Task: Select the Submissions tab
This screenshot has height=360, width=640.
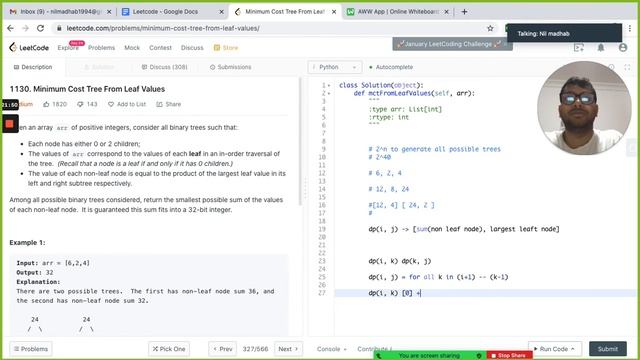Action: point(231,67)
